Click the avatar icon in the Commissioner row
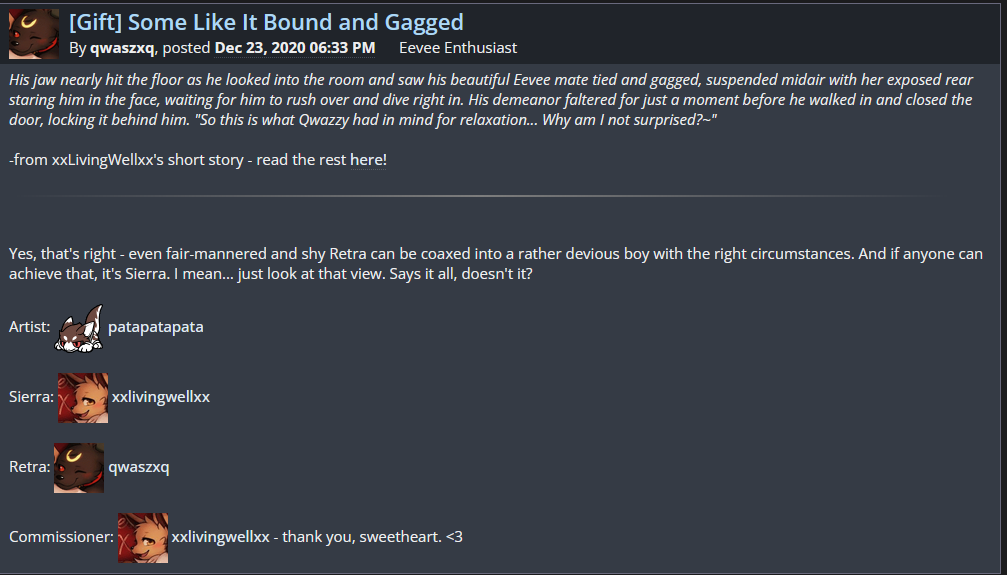This screenshot has height=575, width=1007. [143, 537]
